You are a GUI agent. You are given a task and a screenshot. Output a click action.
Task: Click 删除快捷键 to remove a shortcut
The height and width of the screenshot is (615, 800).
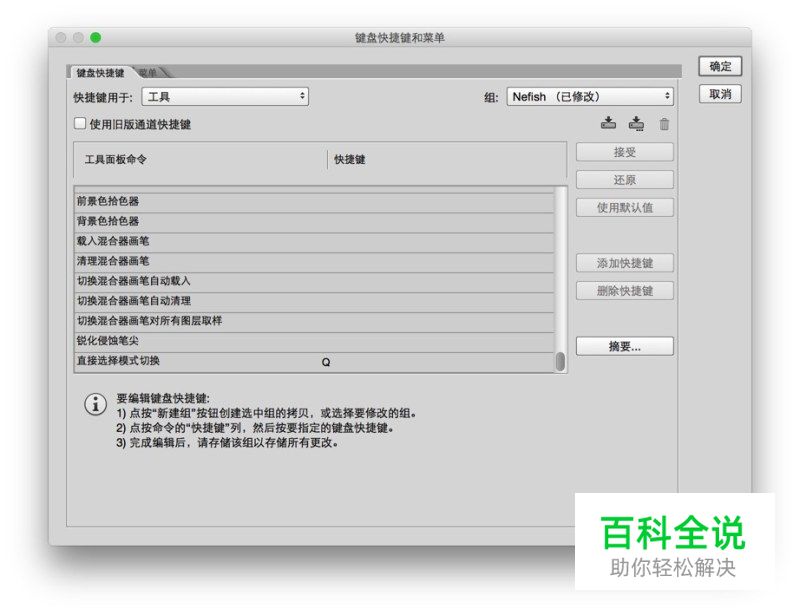pyautogui.click(x=624, y=291)
